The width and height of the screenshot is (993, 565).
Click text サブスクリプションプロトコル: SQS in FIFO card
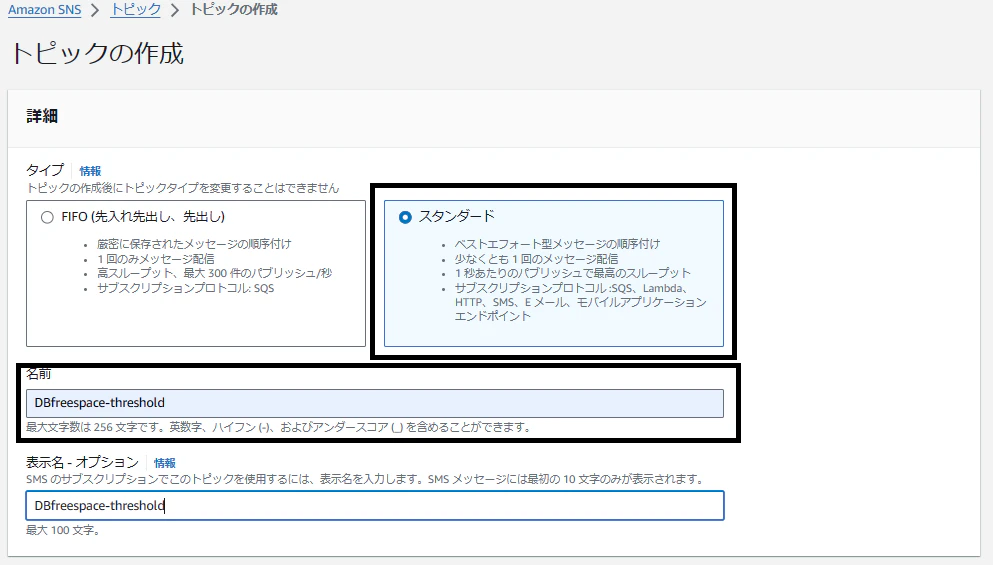[186, 288]
